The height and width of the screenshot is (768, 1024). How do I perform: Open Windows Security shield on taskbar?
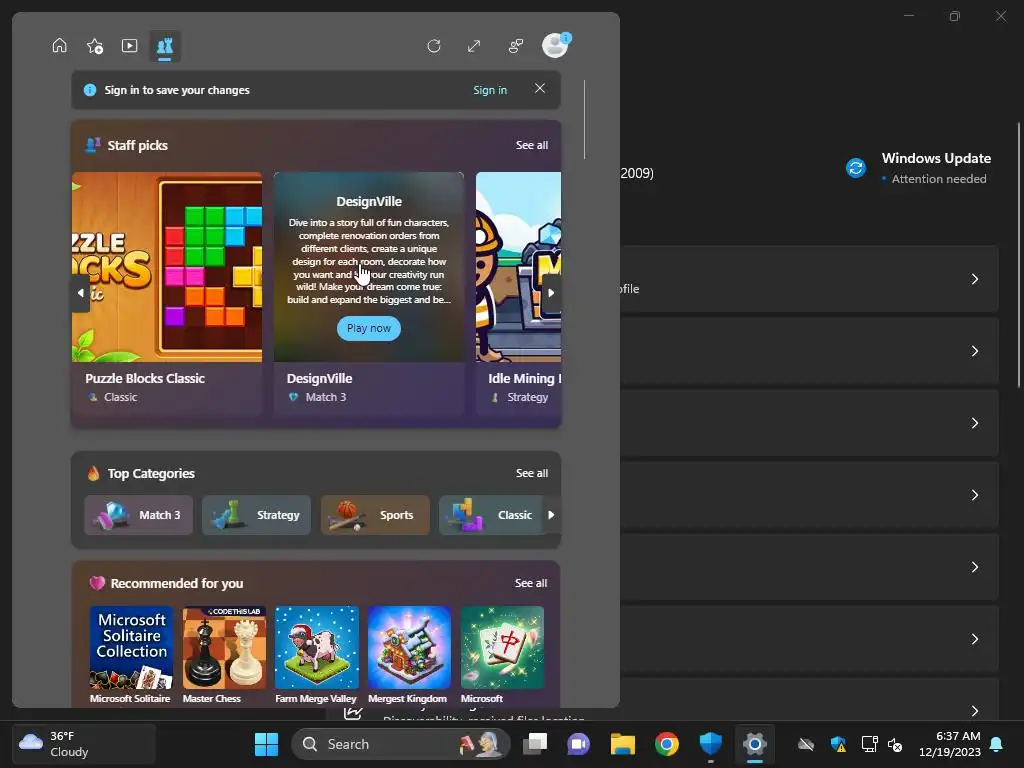coord(711,744)
